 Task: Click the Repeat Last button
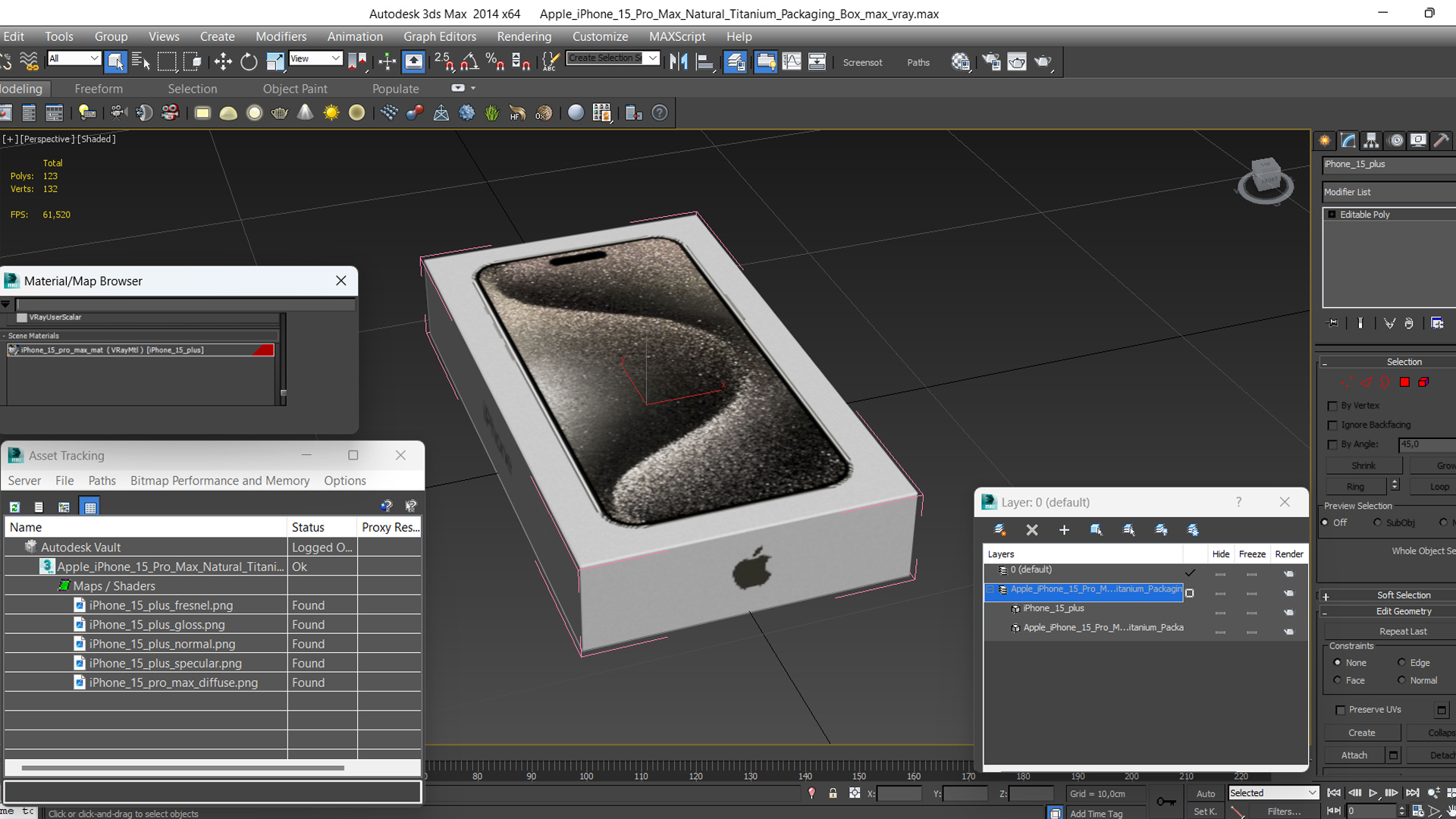pyautogui.click(x=1391, y=631)
